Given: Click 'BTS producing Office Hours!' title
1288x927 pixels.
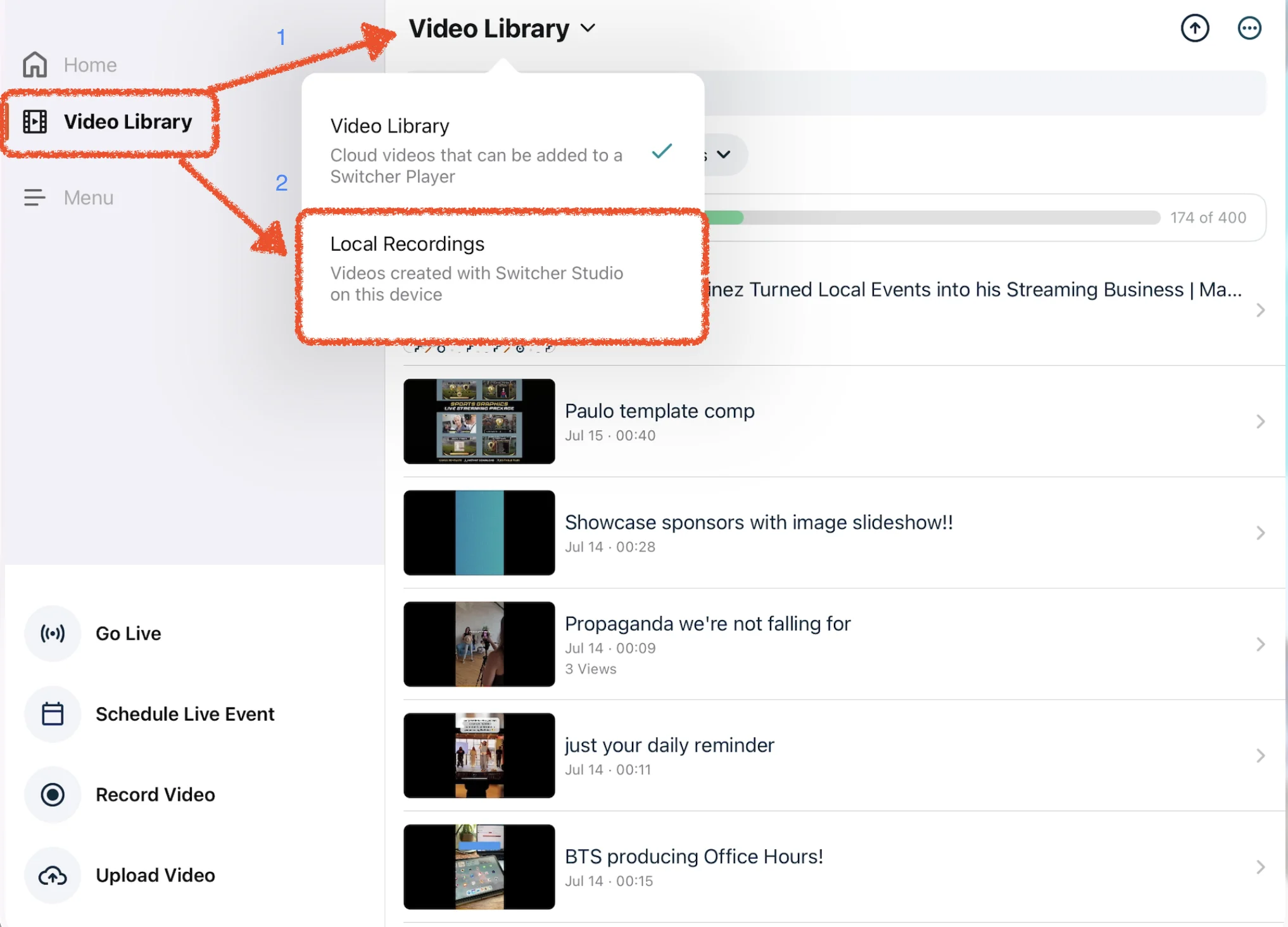Looking at the screenshot, I should coord(694,857).
